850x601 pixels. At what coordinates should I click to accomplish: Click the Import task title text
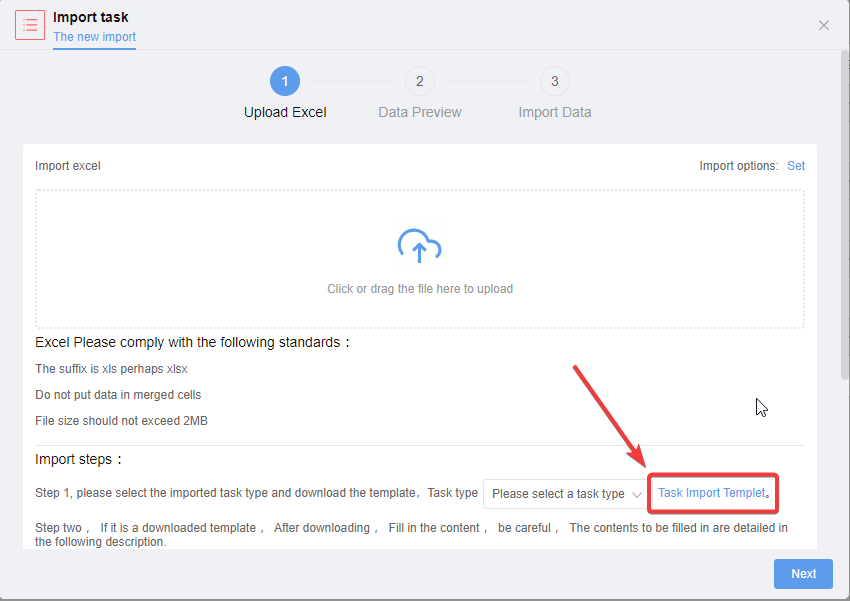tap(91, 17)
